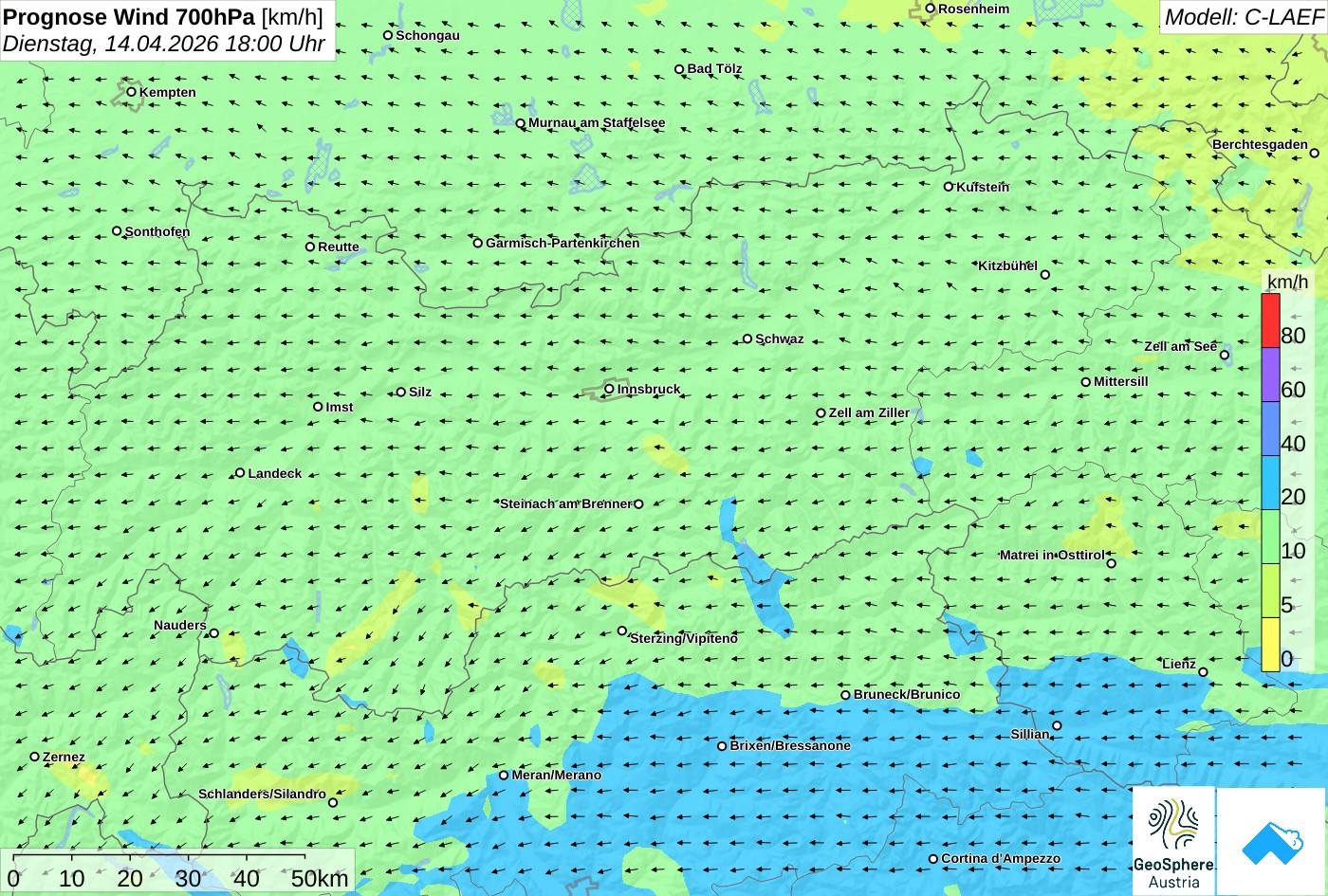Click the Nauders location marker
Viewport: 1328px width, 896px height.
coord(214,633)
